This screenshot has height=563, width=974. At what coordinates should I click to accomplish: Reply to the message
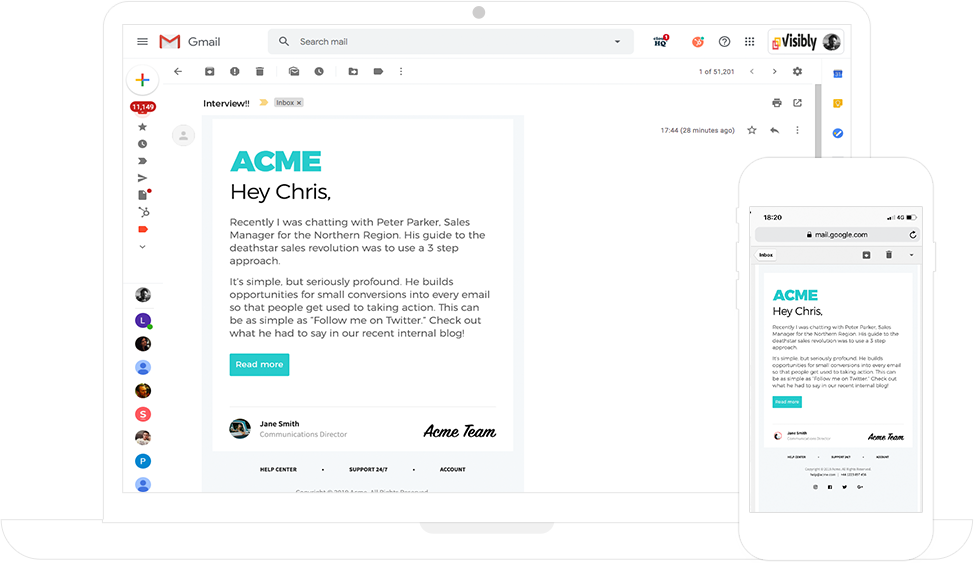775,130
